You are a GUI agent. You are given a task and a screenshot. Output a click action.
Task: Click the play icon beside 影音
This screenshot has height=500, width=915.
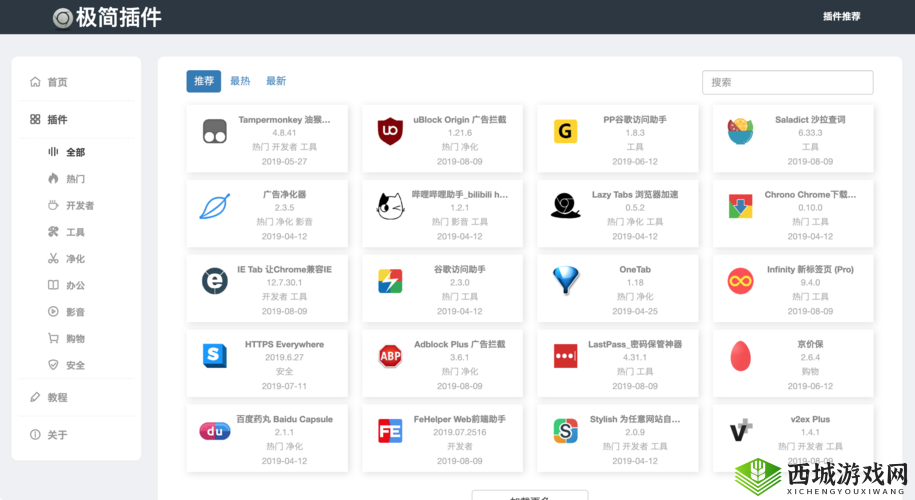coord(53,312)
